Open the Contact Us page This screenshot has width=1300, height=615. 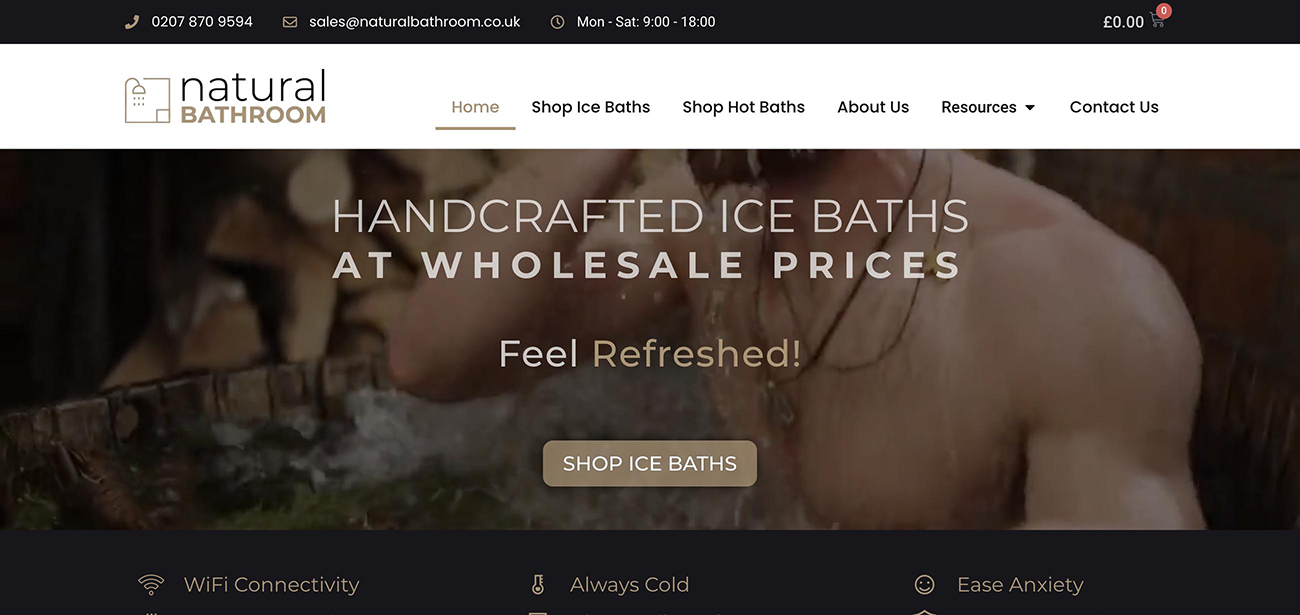[x=1114, y=107]
